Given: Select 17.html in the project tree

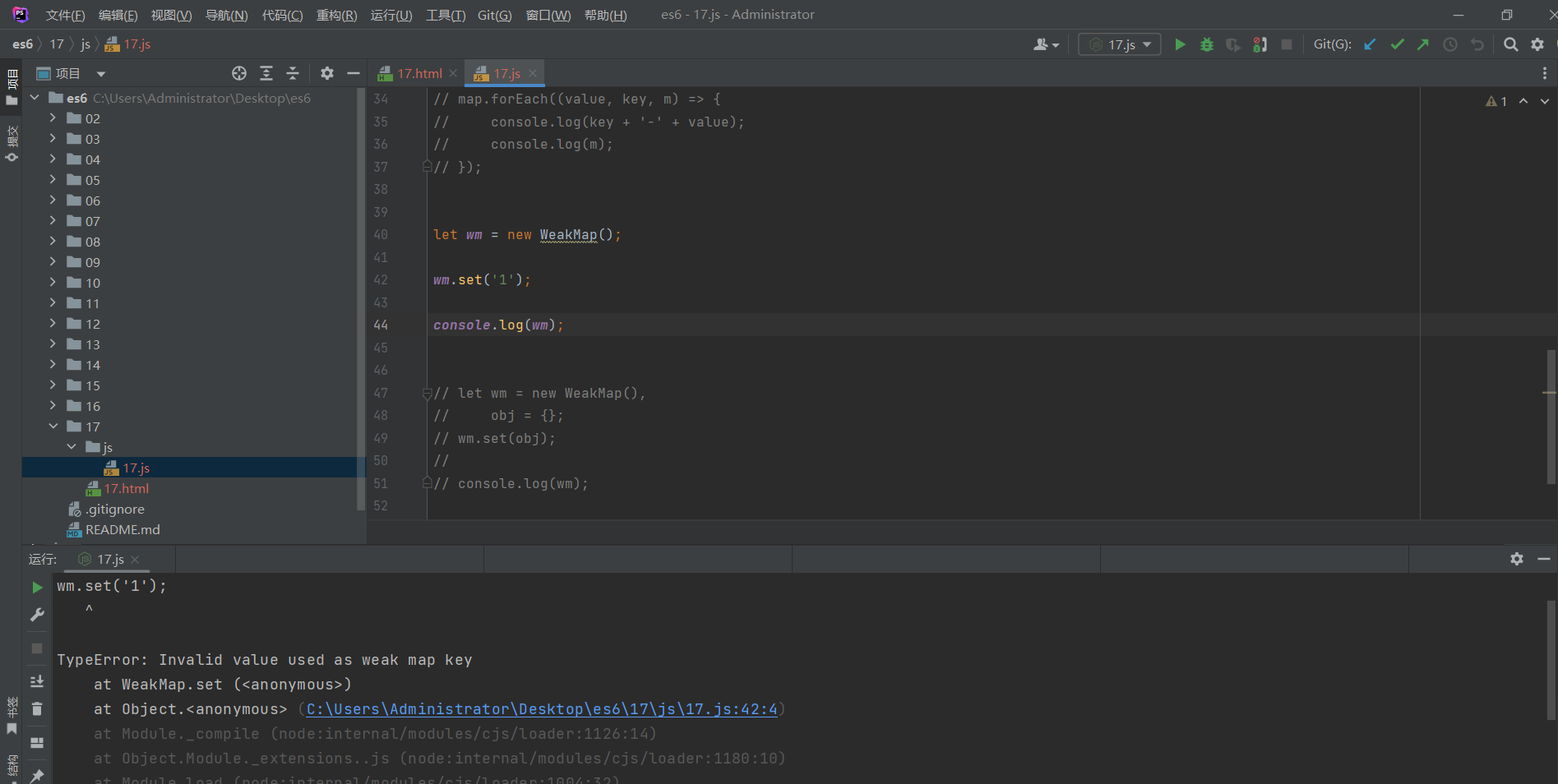Looking at the screenshot, I should pos(126,488).
